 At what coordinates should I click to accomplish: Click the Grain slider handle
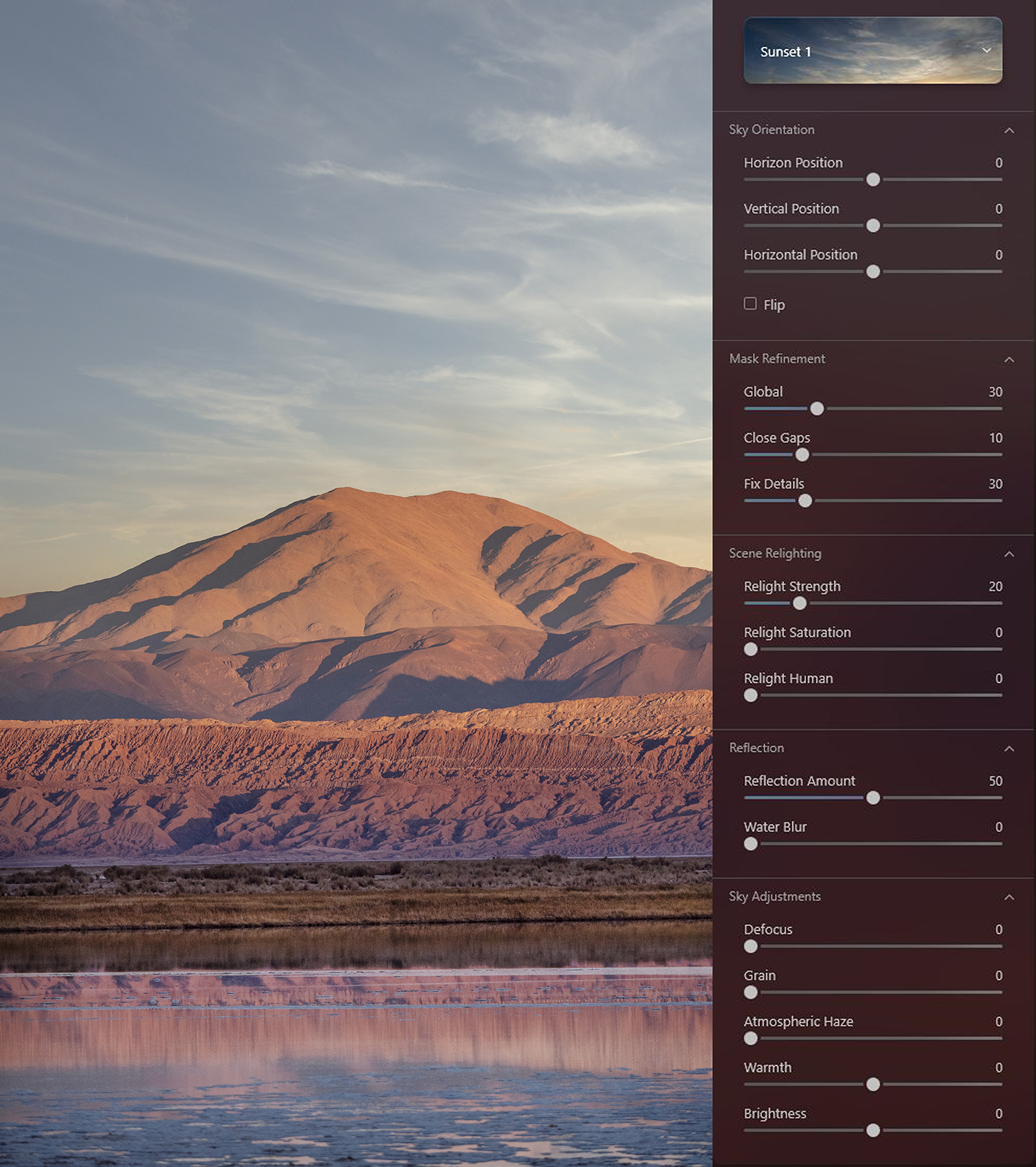tap(751, 993)
